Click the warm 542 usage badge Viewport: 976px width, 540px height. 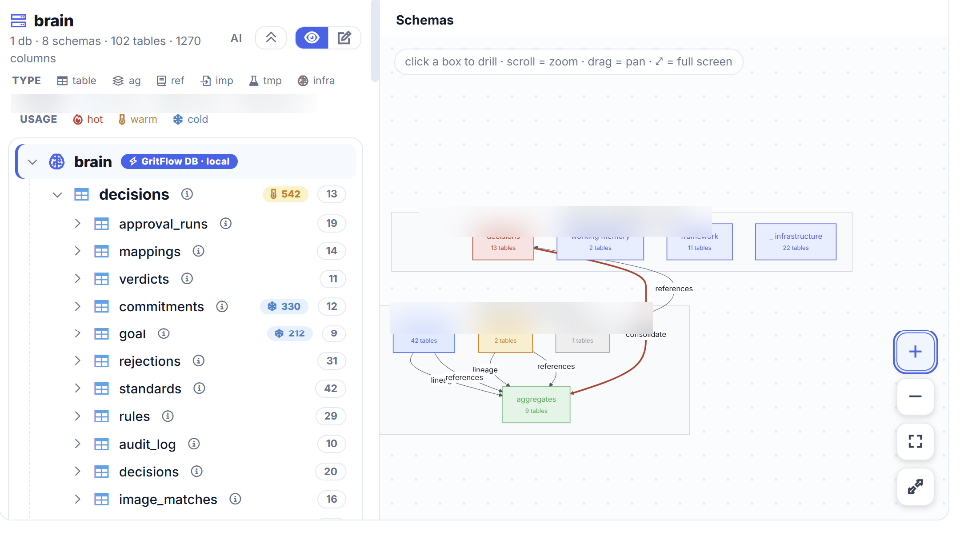pos(285,194)
